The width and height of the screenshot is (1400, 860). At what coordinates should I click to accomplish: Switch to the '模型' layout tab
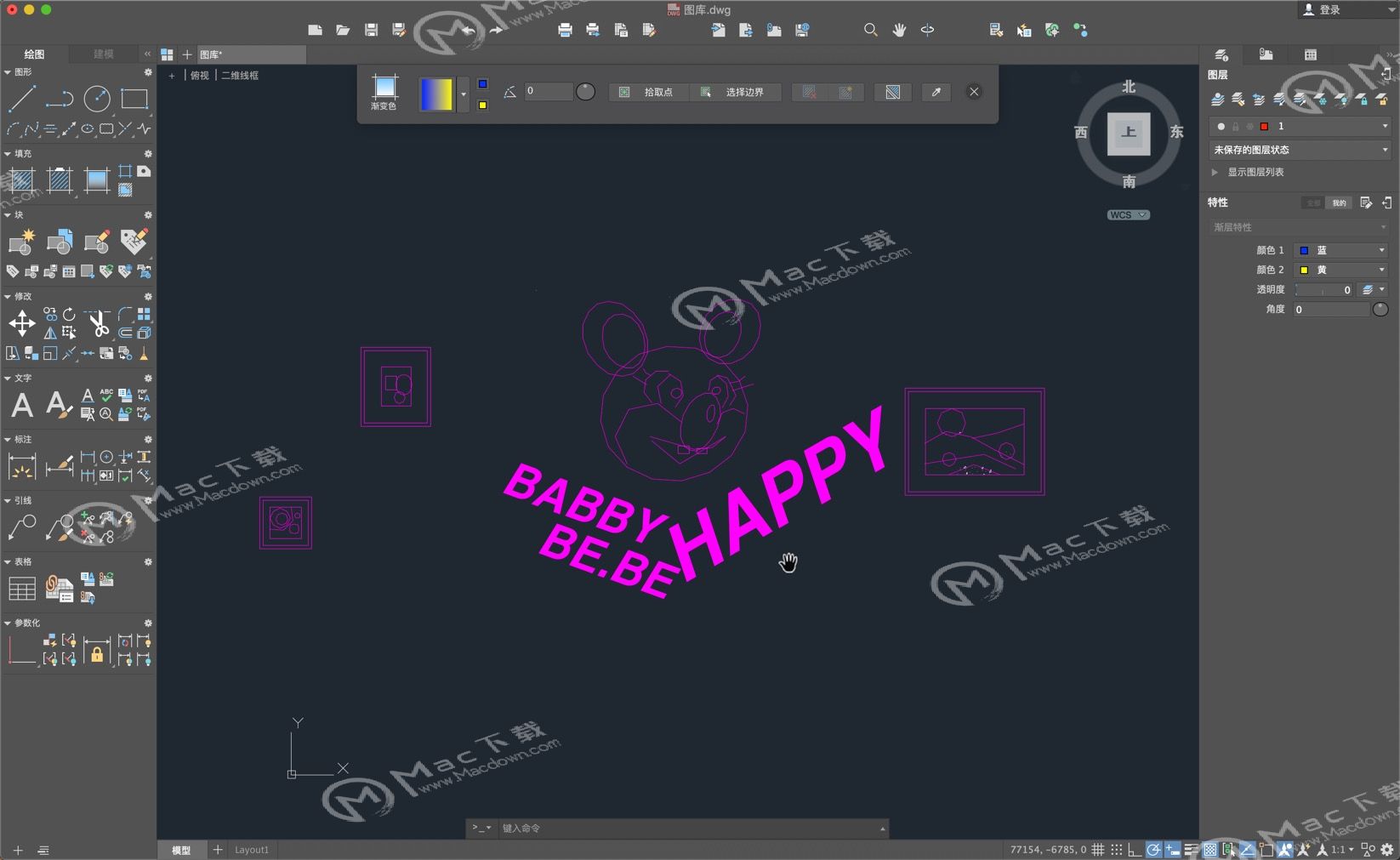tap(181, 850)
